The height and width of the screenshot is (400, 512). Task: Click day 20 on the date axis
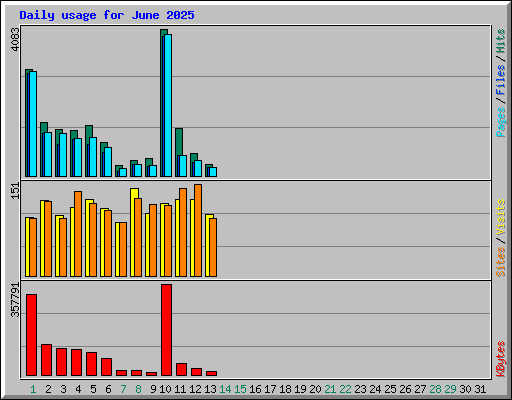[315, 389]
